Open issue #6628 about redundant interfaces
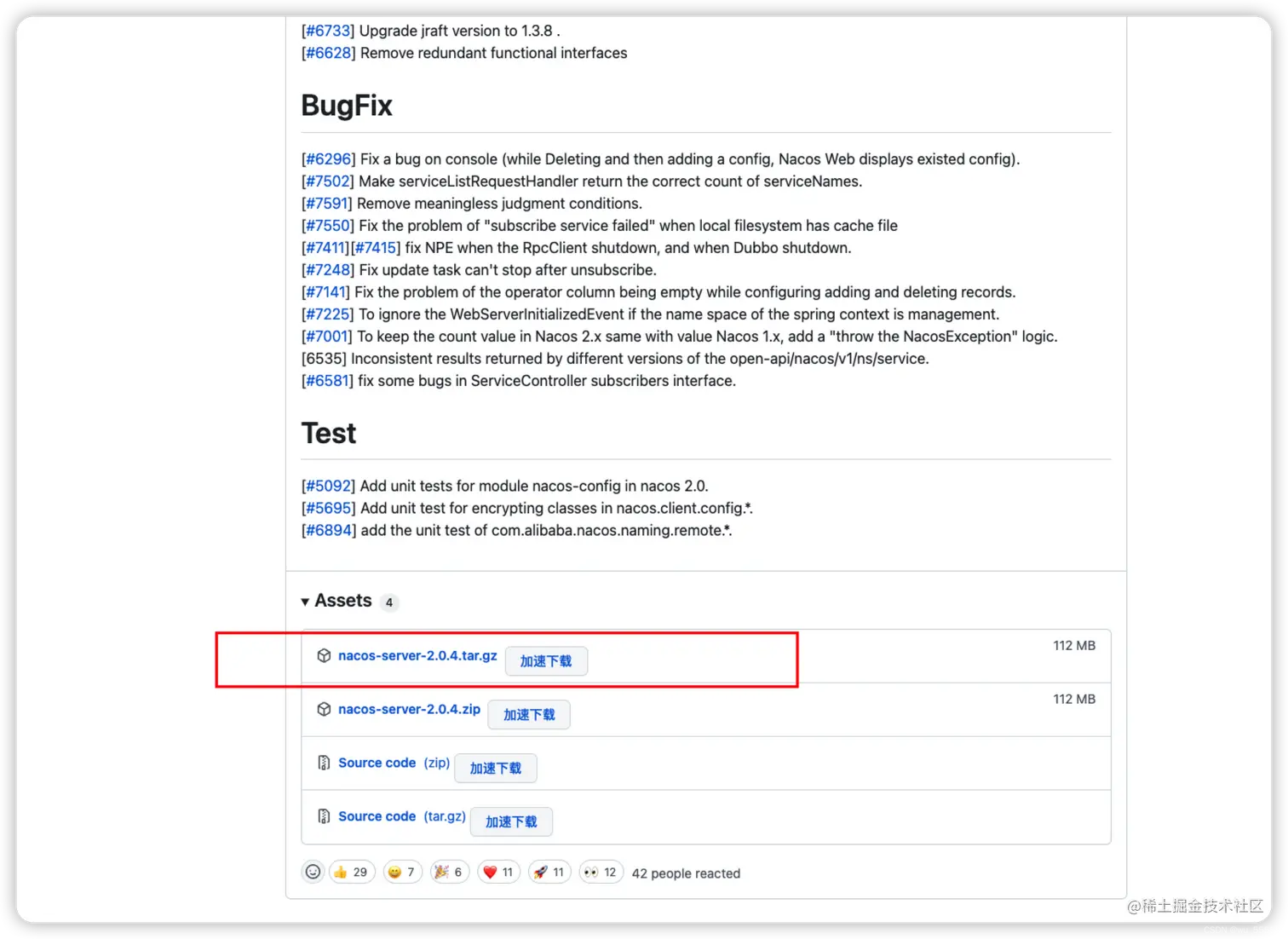1288x939 pixels. (x=329, y=53)
